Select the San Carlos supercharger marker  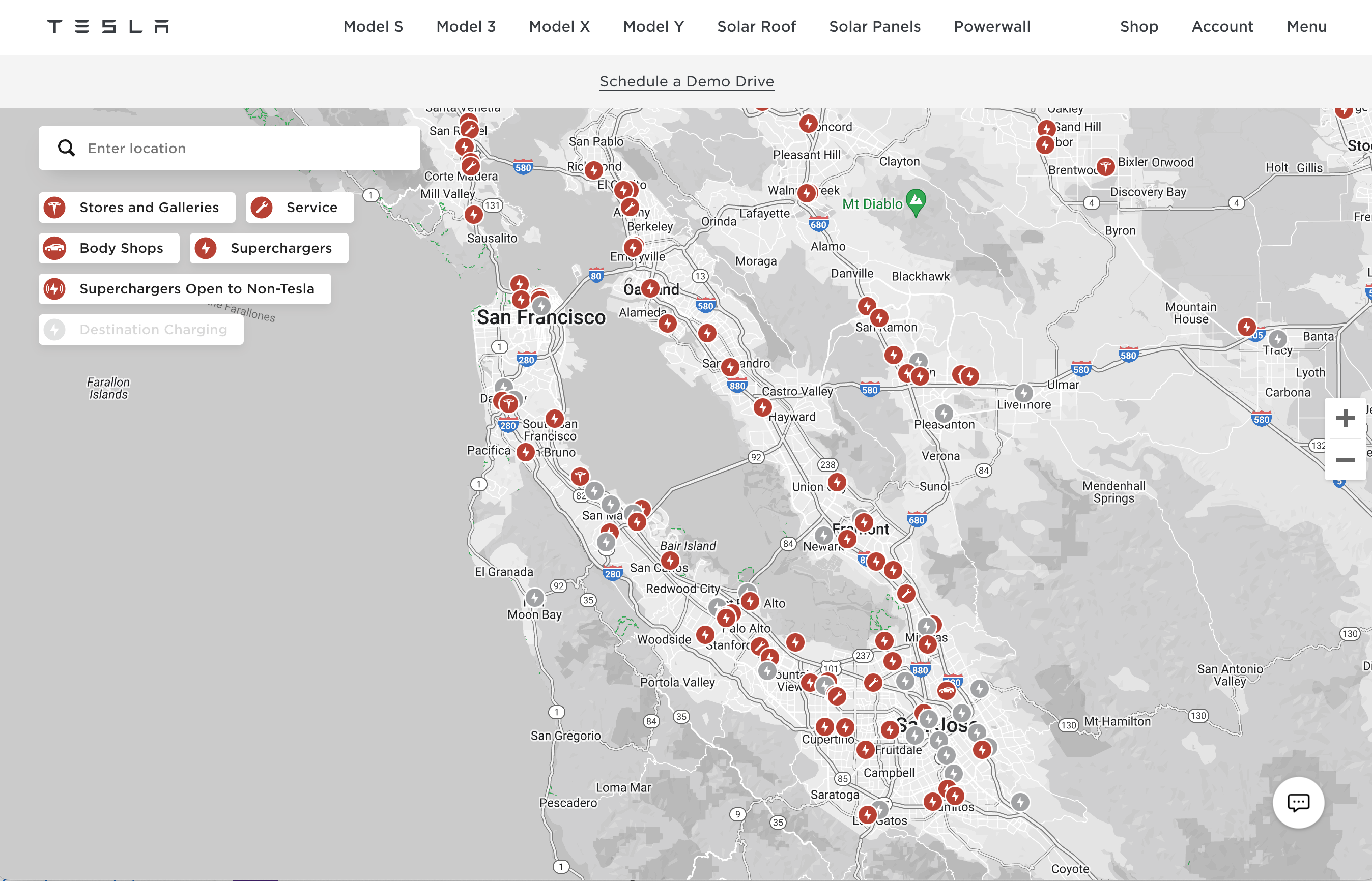[670, 561]
